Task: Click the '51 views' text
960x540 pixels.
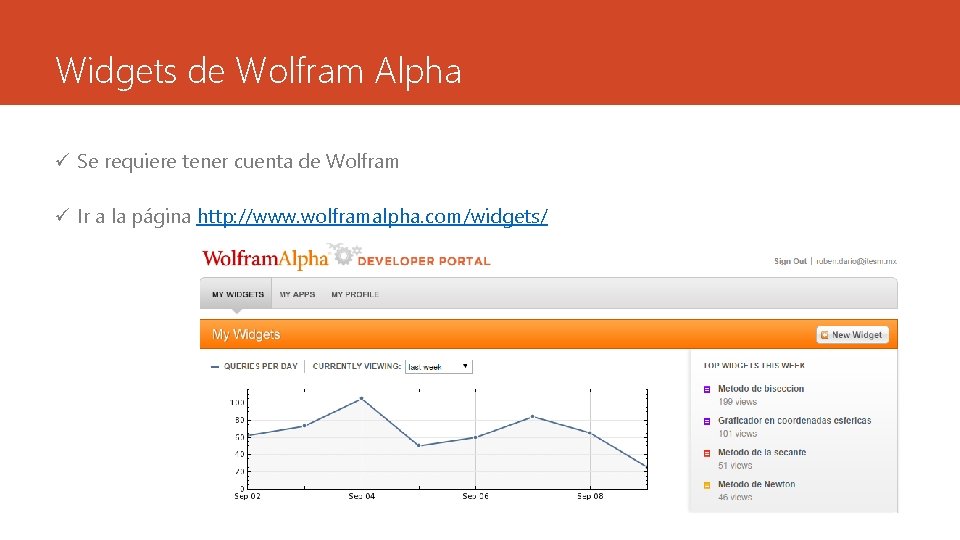Action: click(735, 466)
